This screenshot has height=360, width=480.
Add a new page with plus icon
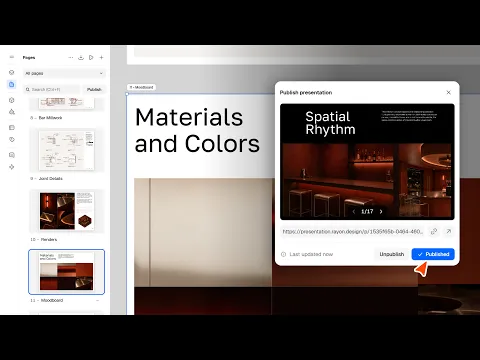(101, 57)
